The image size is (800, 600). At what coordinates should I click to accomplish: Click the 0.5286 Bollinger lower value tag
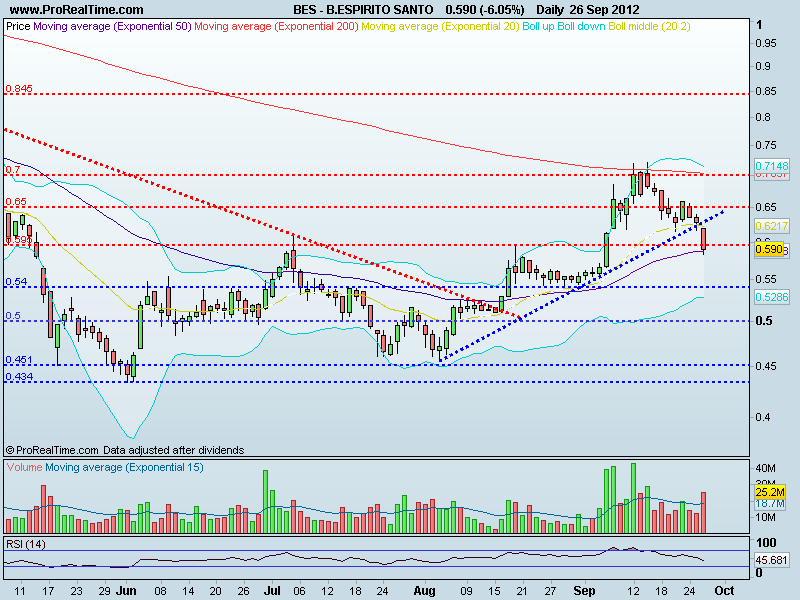coord(771,296)
